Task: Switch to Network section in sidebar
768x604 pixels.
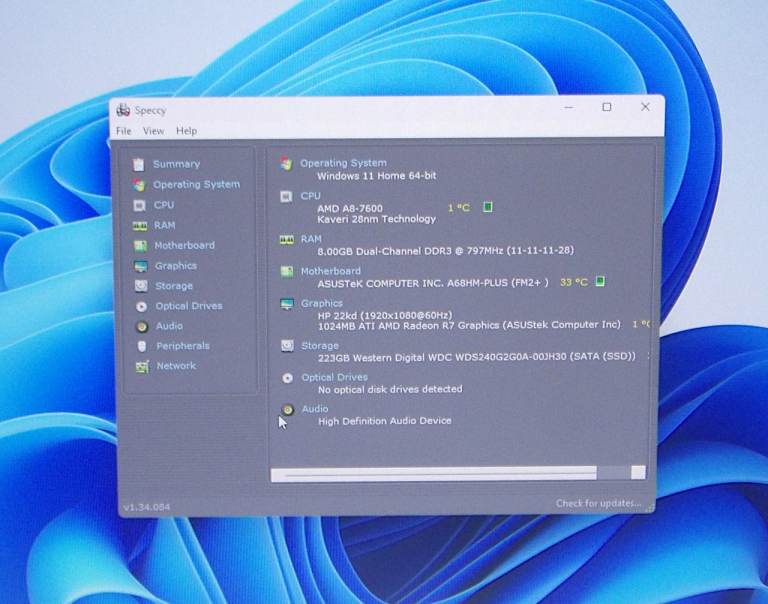Action: 176,366
